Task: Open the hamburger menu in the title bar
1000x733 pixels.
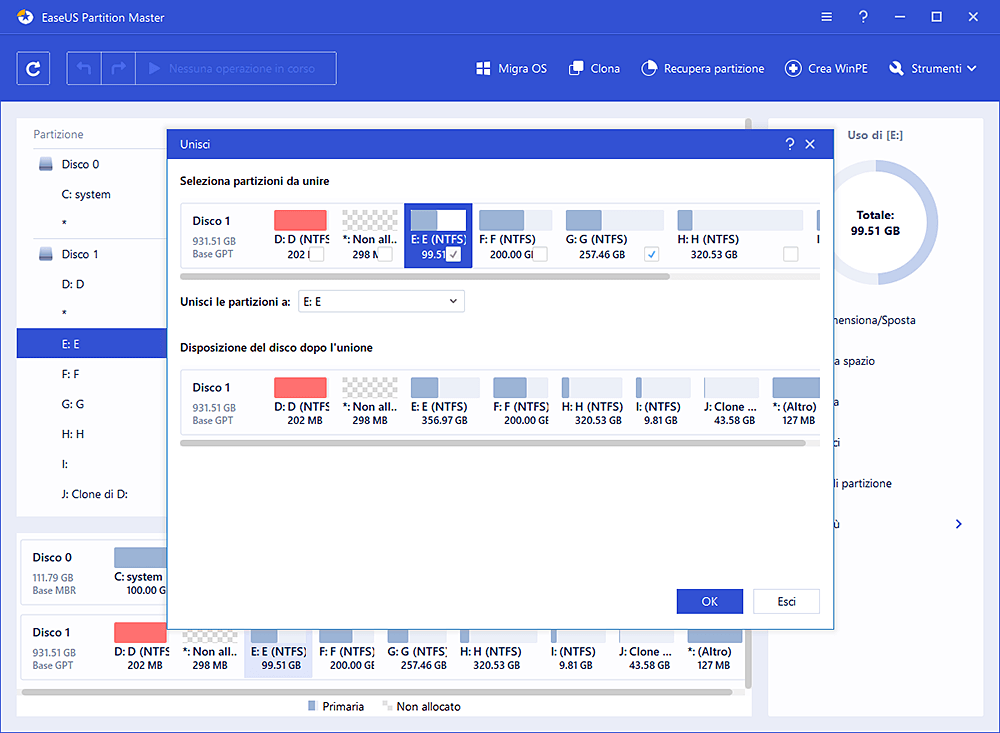Action: pos(826,16)
